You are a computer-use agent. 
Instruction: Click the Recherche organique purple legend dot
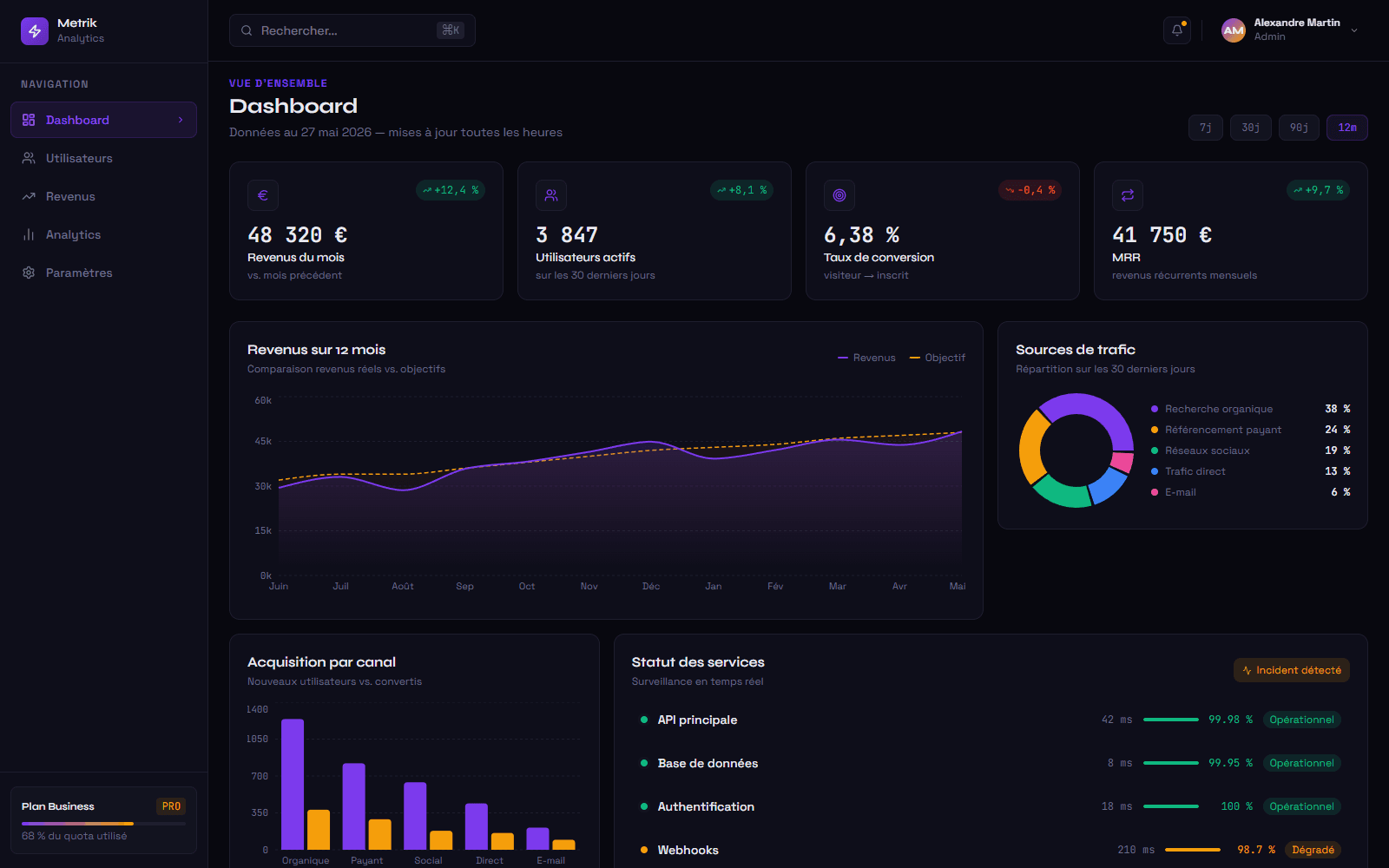[1155, 409]
